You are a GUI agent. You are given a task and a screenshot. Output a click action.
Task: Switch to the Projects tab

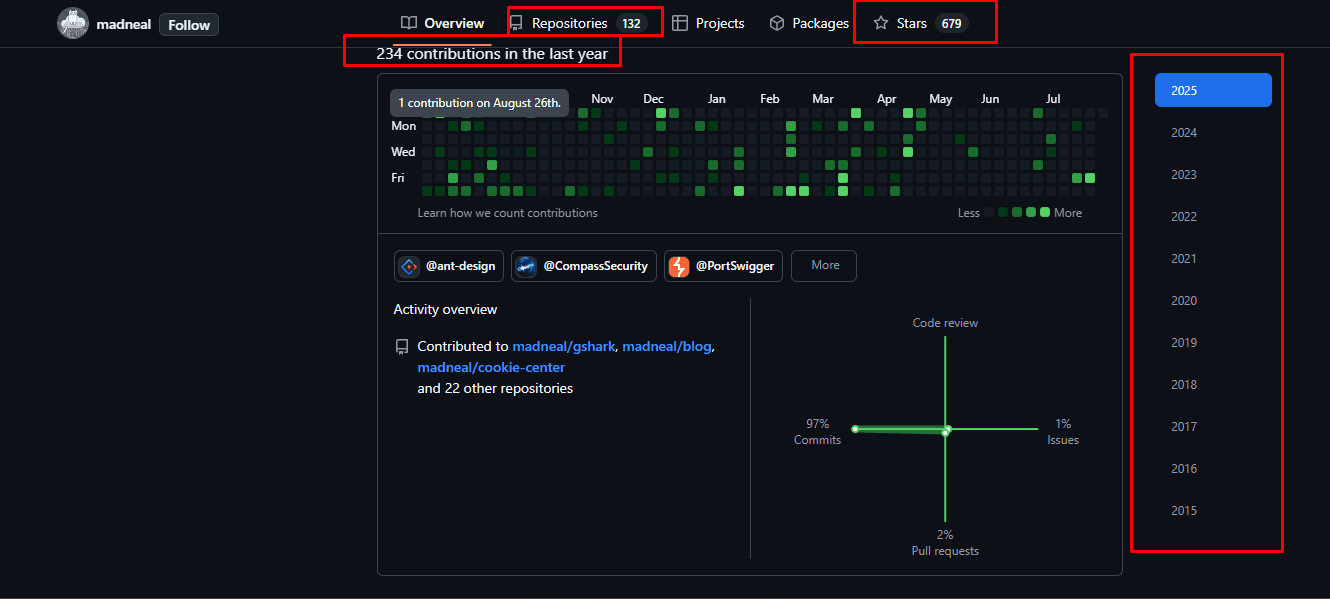pyautogui.click(x=708, y=23)
